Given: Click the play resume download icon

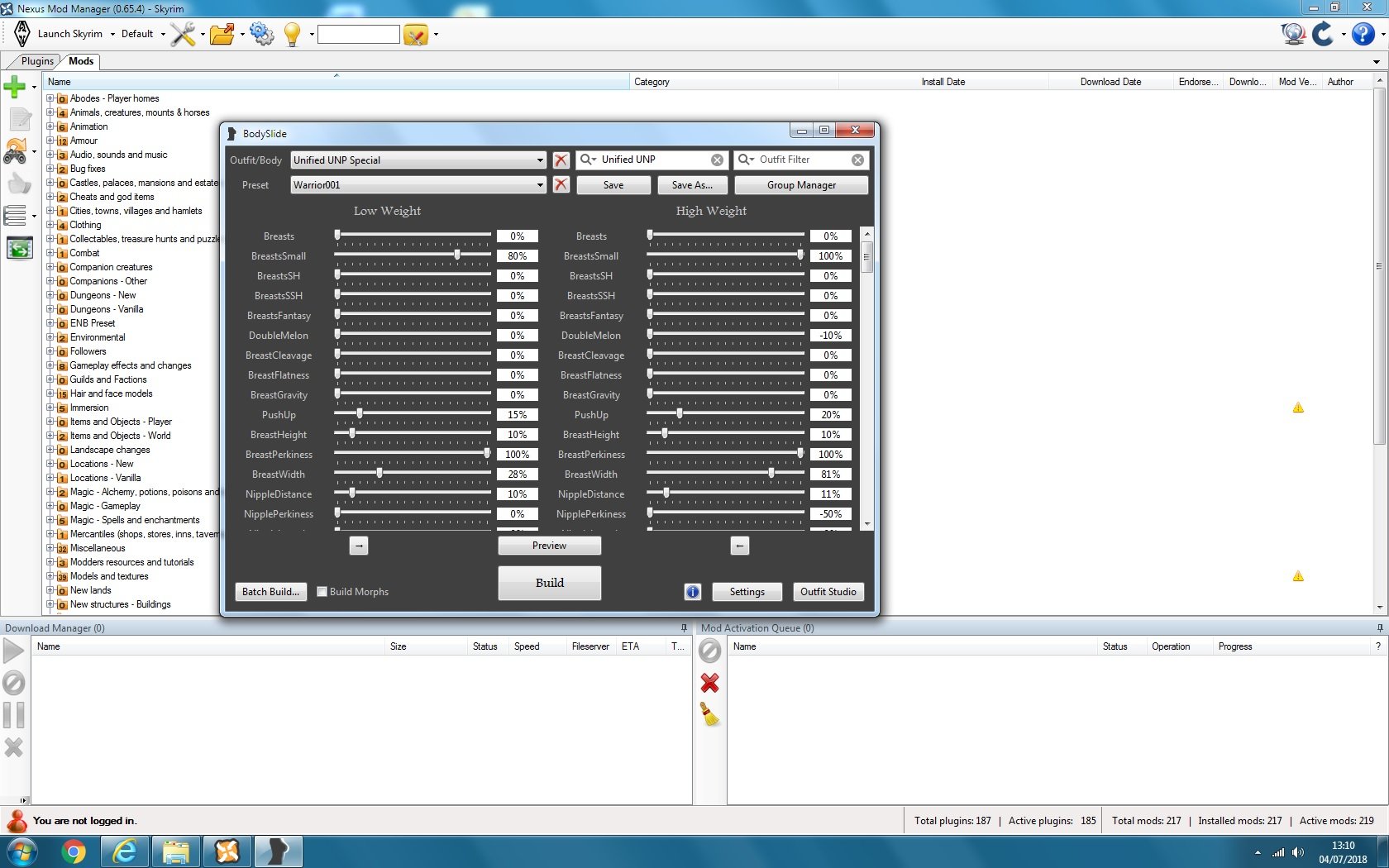Looking at the screenshot, I should [13, 651].
